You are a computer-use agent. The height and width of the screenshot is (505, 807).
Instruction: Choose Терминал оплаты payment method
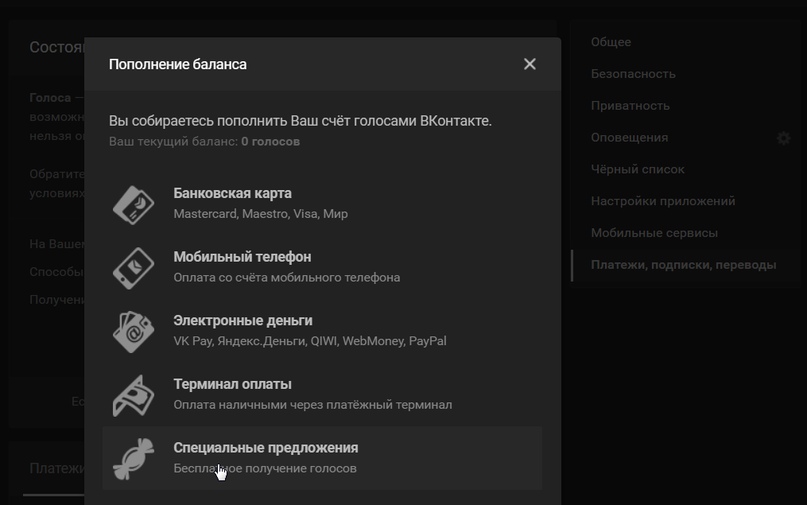tap(322, 395)
